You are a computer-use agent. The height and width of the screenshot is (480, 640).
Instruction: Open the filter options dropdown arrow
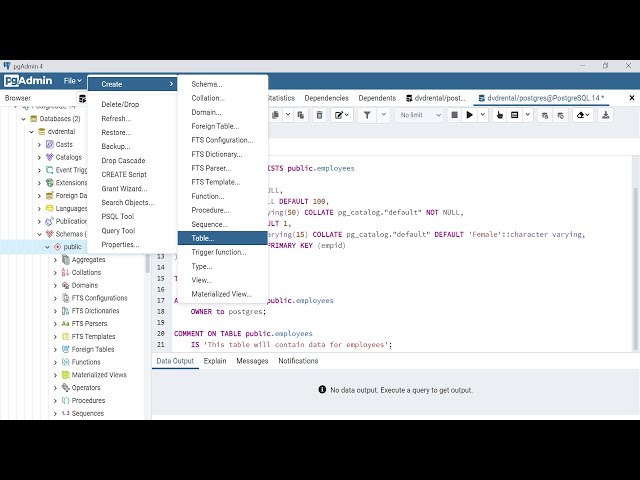coord(384,115)
